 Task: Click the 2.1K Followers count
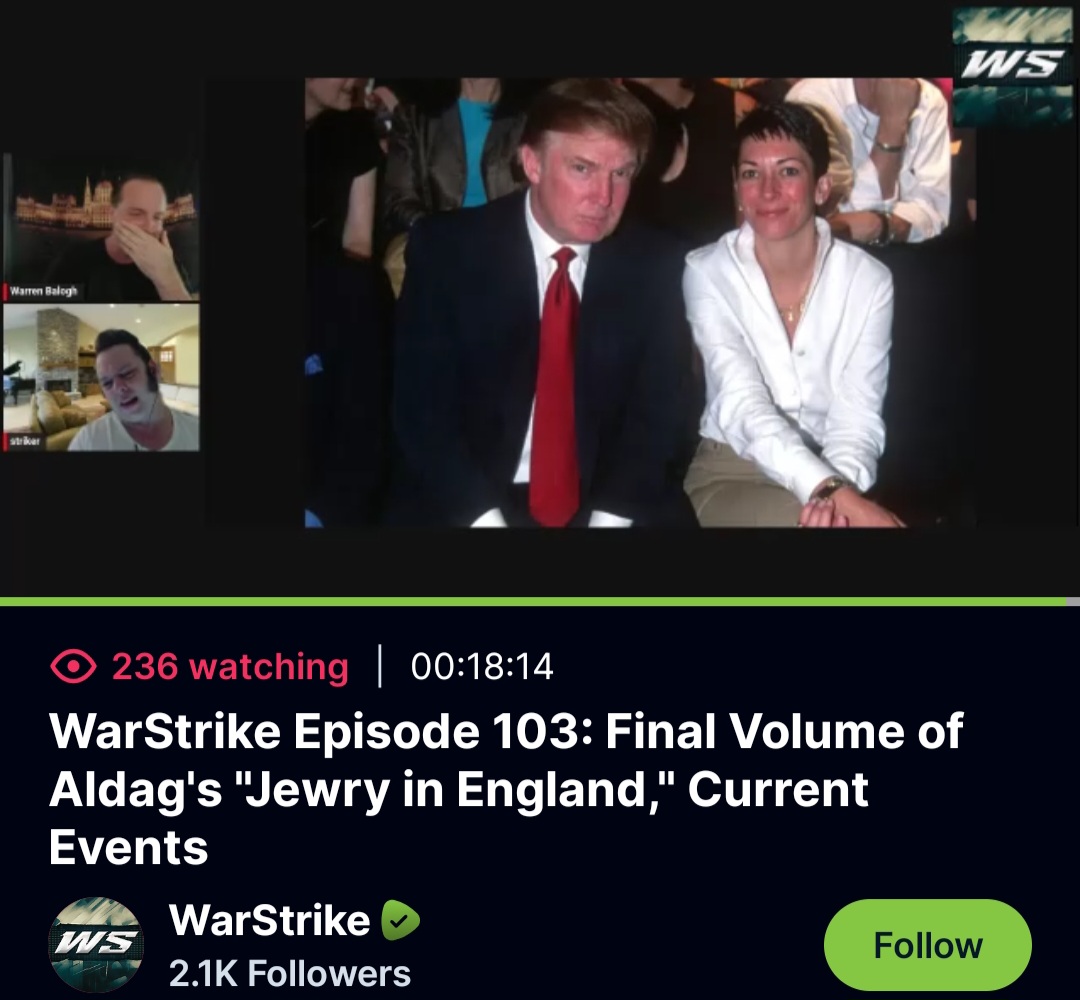coord(290,973)
